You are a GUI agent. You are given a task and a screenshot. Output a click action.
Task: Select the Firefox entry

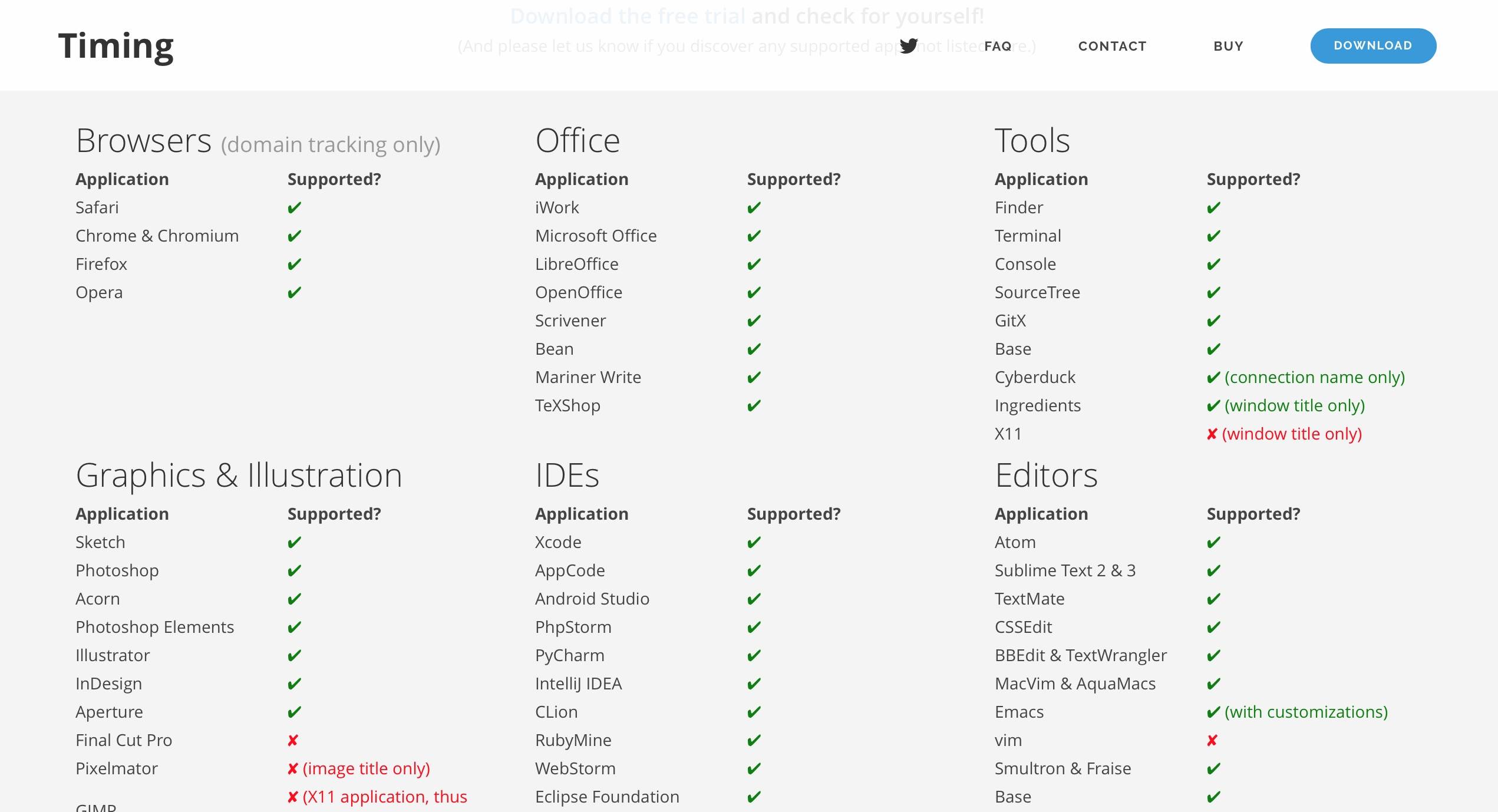[x=101, y=264]
